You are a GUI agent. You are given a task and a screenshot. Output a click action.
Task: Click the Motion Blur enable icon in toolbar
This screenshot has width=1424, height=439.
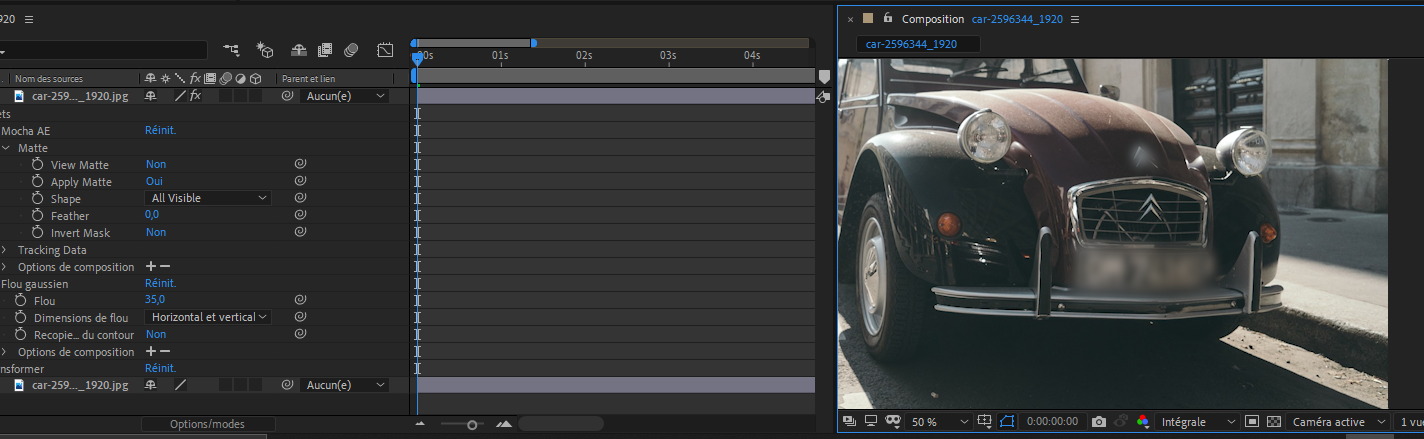[351, 50]
